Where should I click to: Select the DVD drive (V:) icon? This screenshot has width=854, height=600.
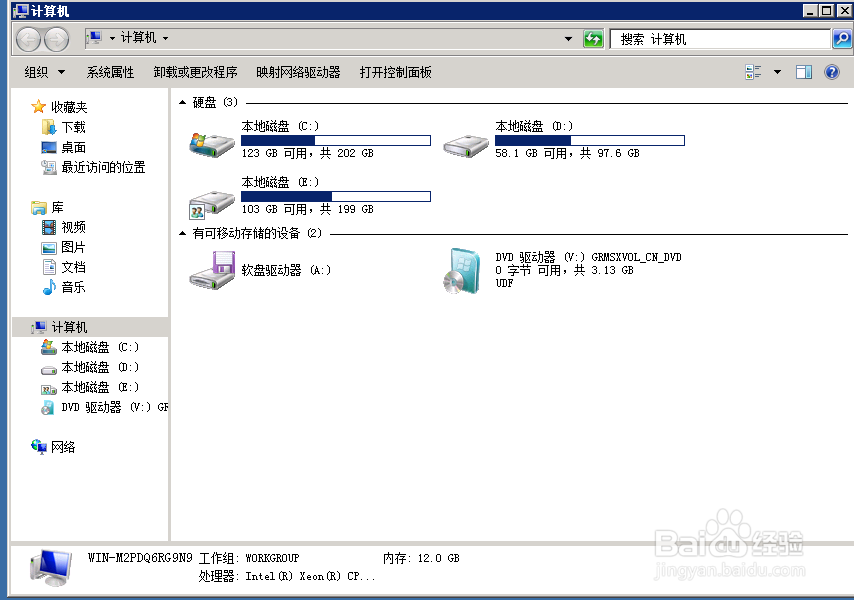pyautogui.click(x=462, y=271)
